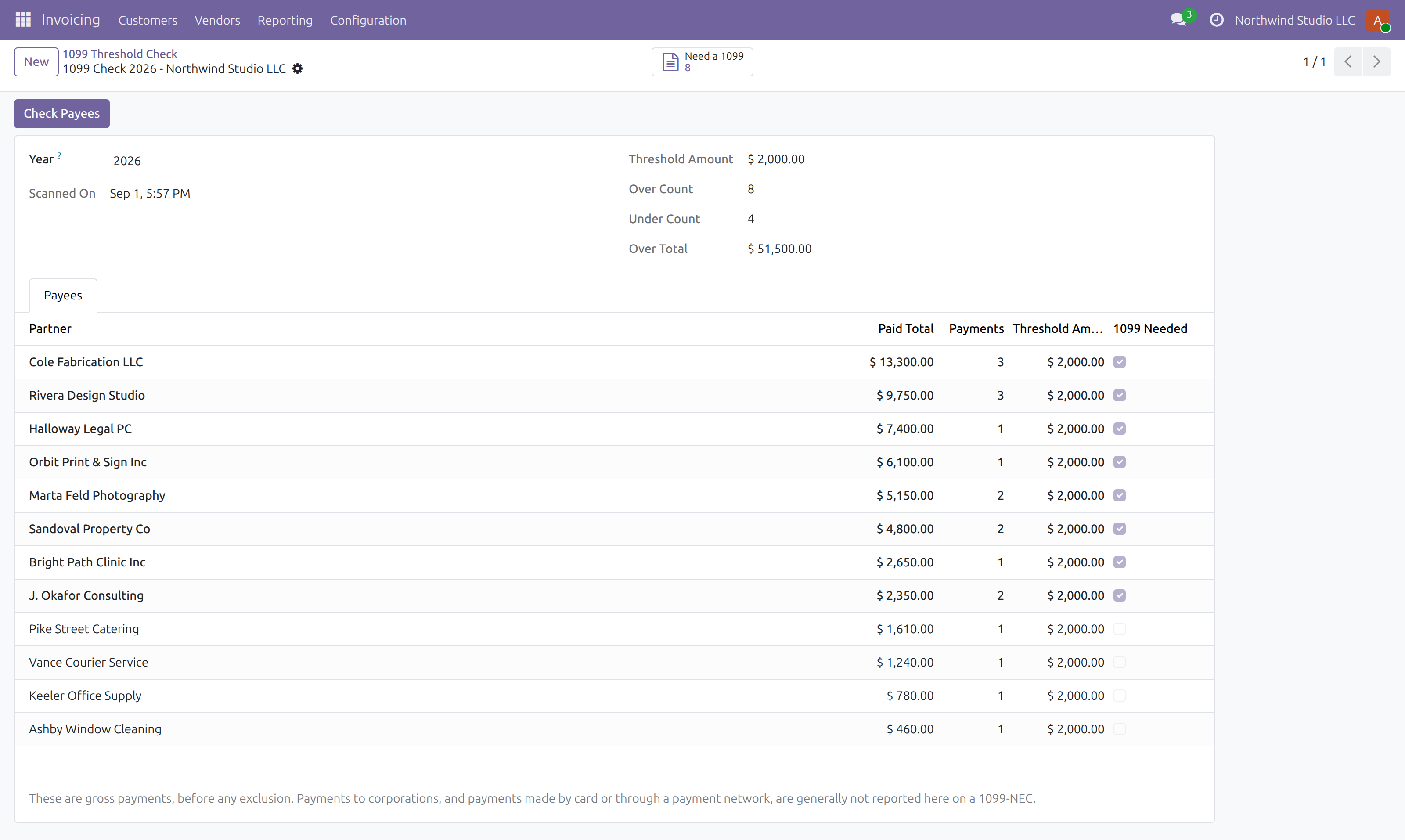Toggle 1099 Needed for Rivera Design Studio
Image resolution: width=1405 pixels, height=840 pixels.
pyautogui.click(x=1119, y=396)
